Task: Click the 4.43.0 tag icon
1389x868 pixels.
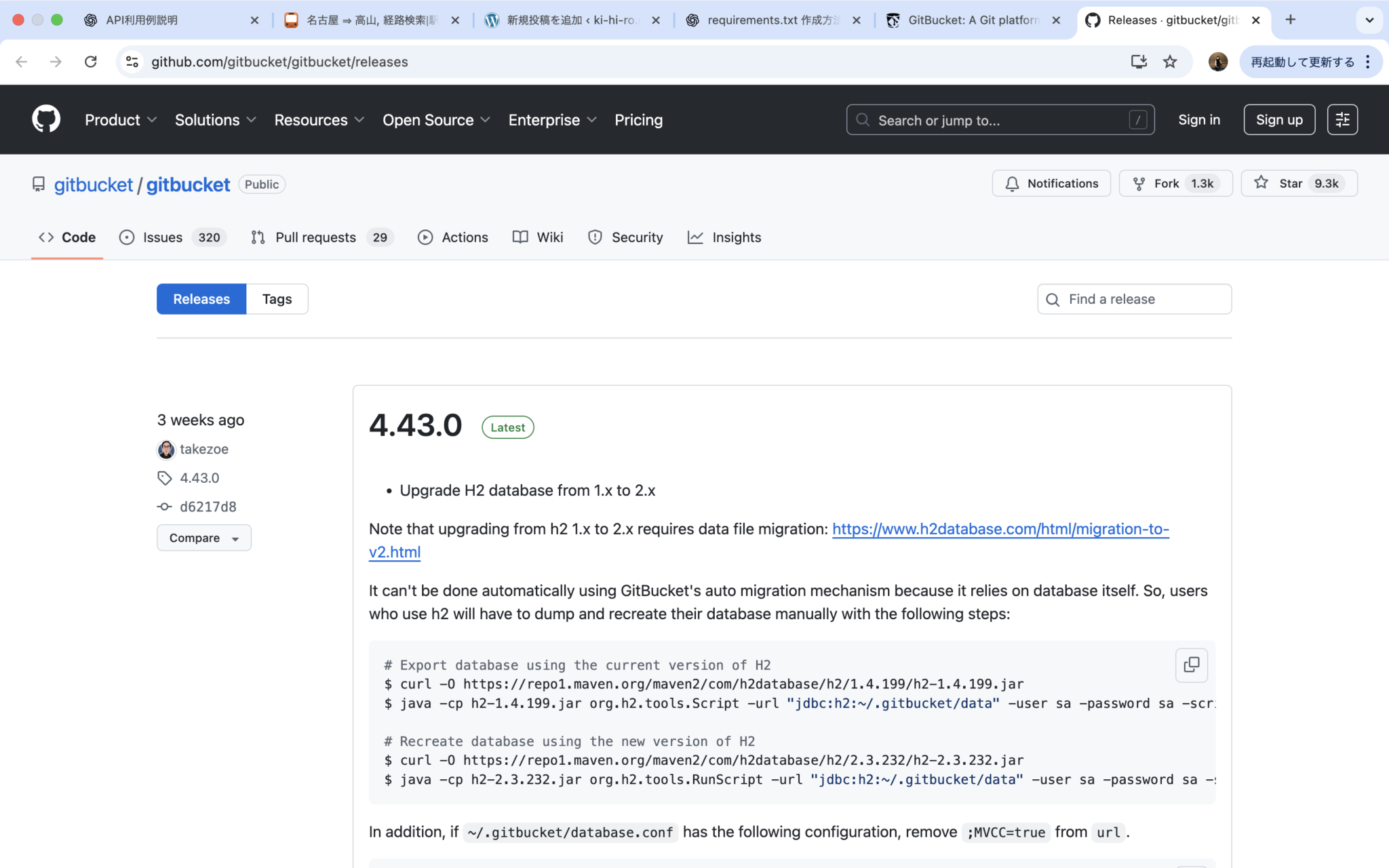Action: pyautogui.click(x=164, y=478)
